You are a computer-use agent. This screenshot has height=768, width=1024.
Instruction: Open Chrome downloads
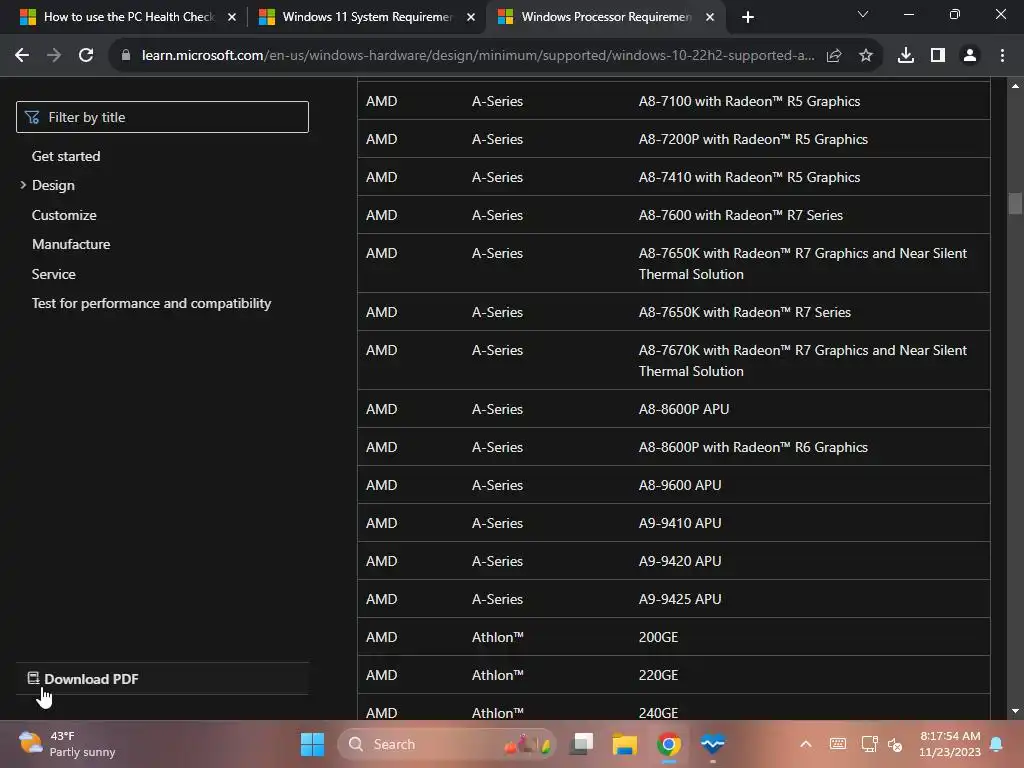coord(906,56)
